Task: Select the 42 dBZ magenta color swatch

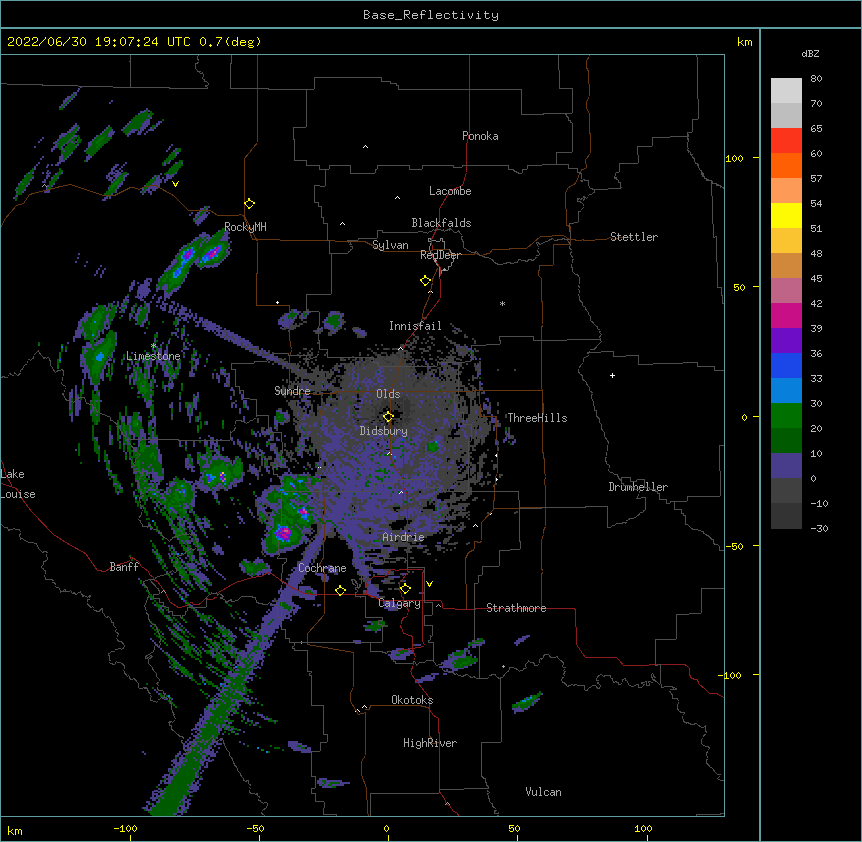Action: (786, 315)
